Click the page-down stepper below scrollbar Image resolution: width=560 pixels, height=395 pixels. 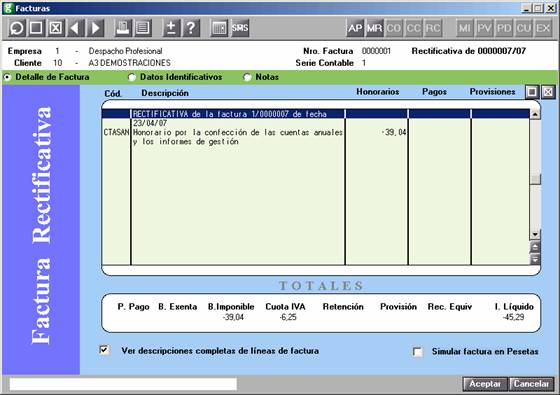click(535, 259)
